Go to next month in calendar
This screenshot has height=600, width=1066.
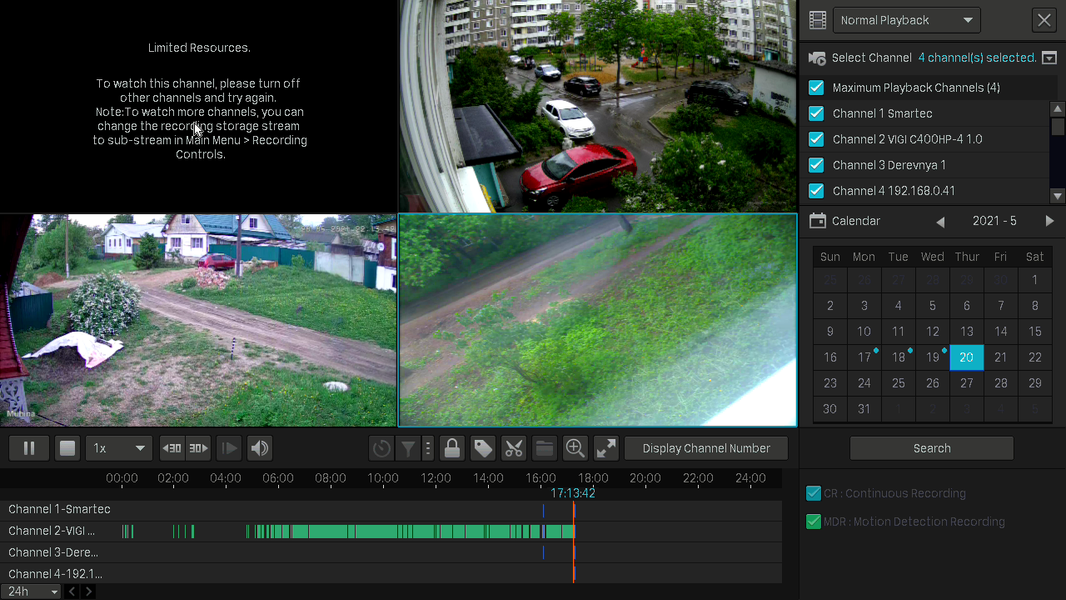coord(1049,221)
